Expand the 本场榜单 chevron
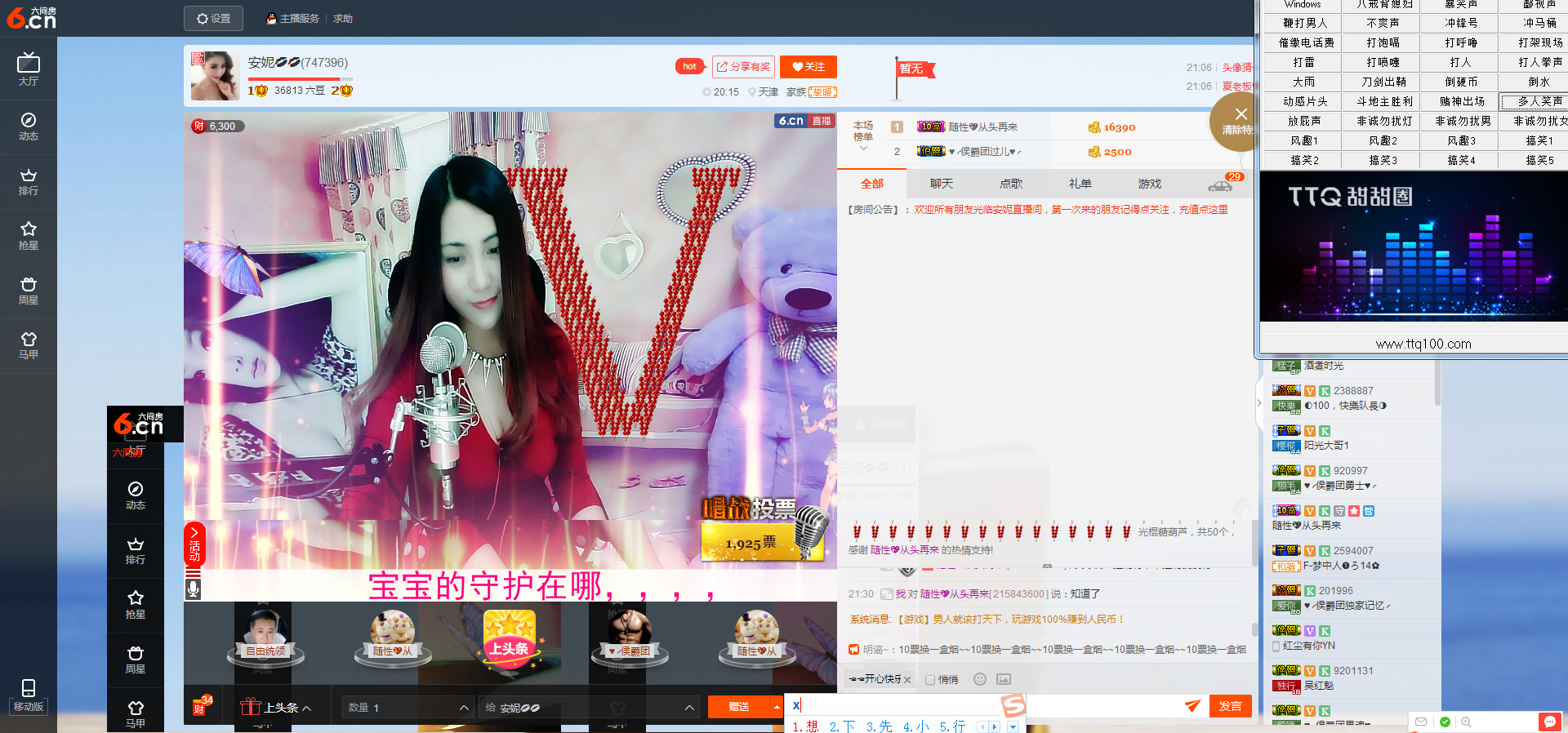Image resolution: width=1568 pixels, height=733 pixels. 863,149
